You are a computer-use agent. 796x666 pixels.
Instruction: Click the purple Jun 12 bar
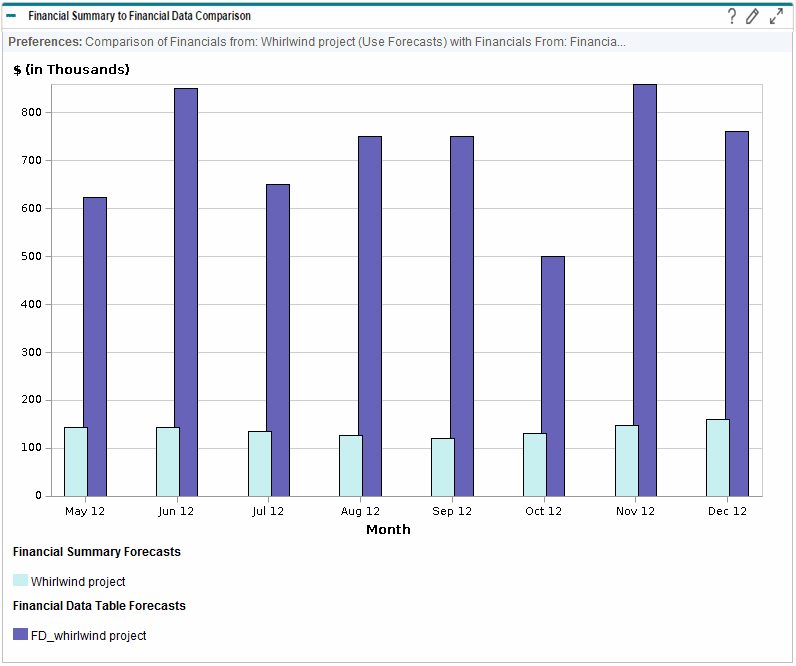coord(186,290)
